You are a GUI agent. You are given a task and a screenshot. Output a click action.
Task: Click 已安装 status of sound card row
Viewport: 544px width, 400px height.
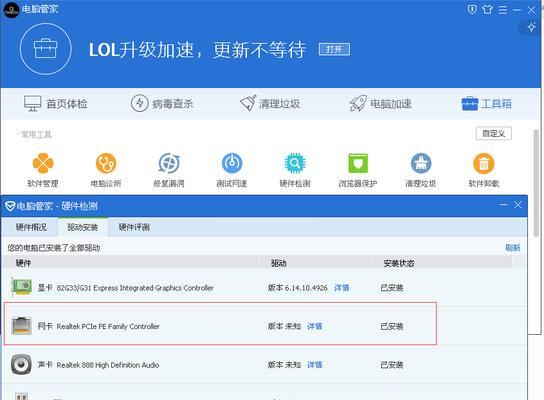392,365
